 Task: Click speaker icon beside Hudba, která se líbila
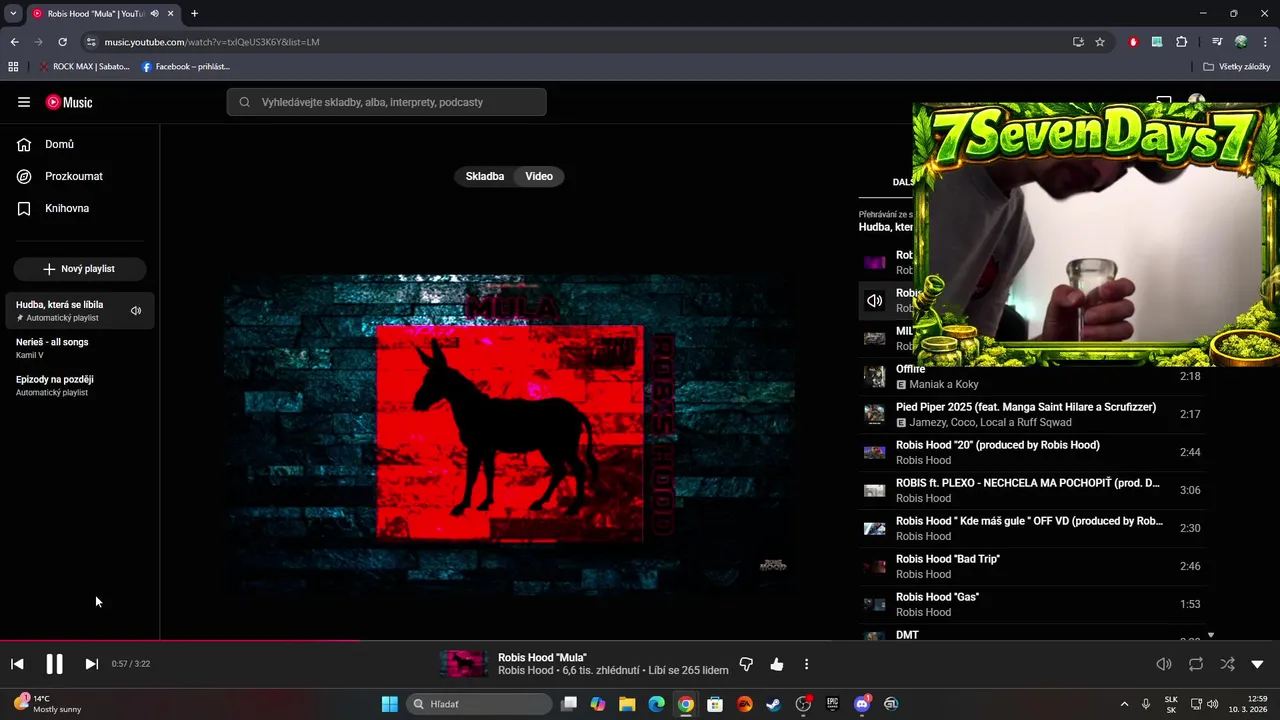pos(136,311)
